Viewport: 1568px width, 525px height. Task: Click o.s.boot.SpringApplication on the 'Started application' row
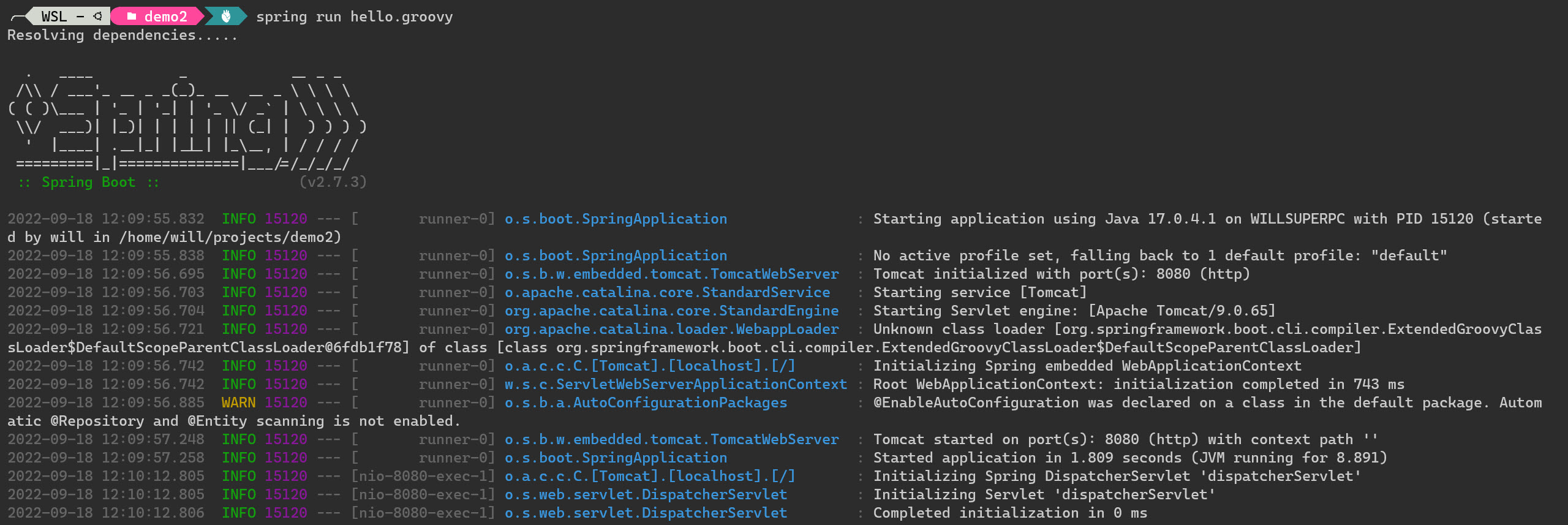click(x=616, y=458)
